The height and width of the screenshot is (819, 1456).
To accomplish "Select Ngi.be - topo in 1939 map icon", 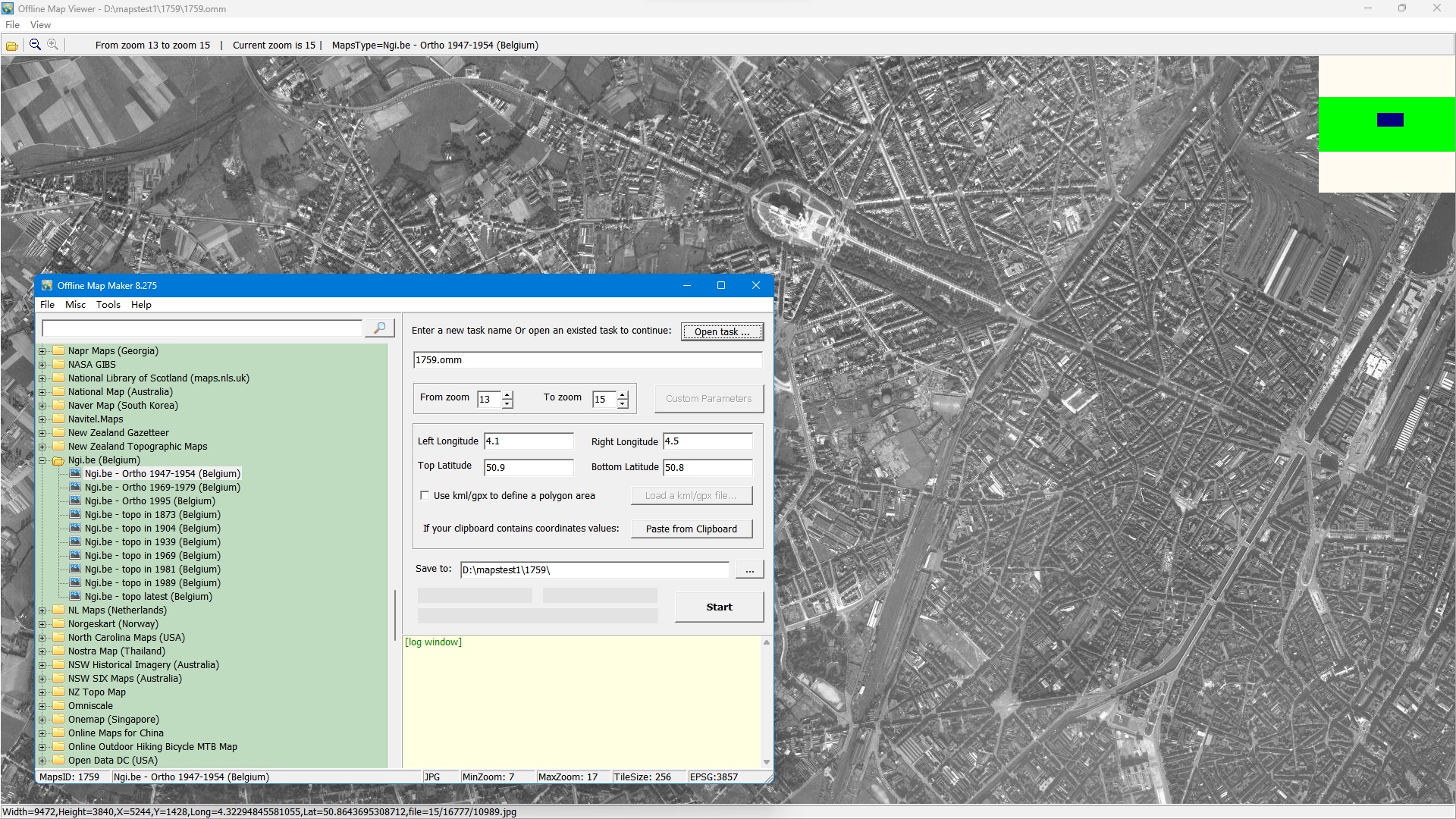I will pos(75,541).
